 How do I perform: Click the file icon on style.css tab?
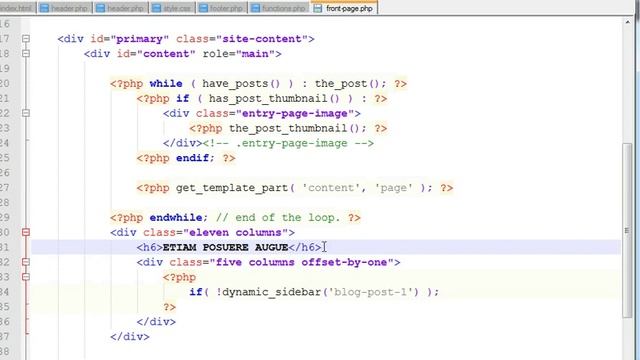coord(156,8)
